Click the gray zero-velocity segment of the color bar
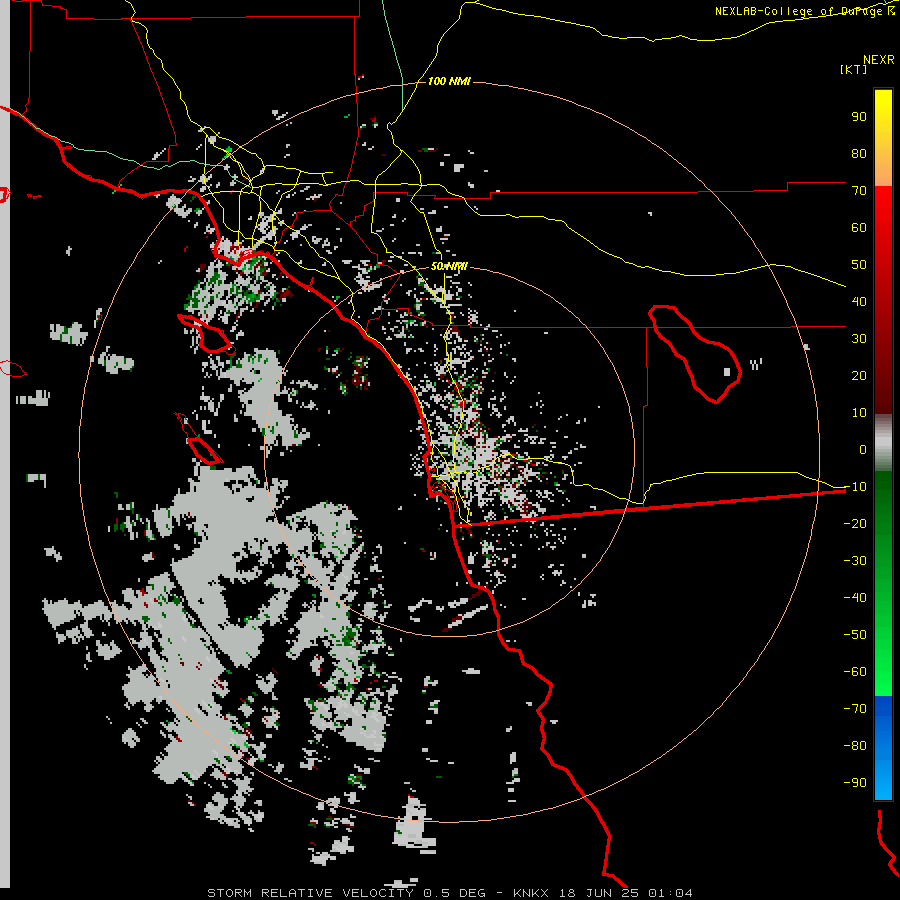Image resolution: width=900 pixels, height=900 pixels. [883, 443]
